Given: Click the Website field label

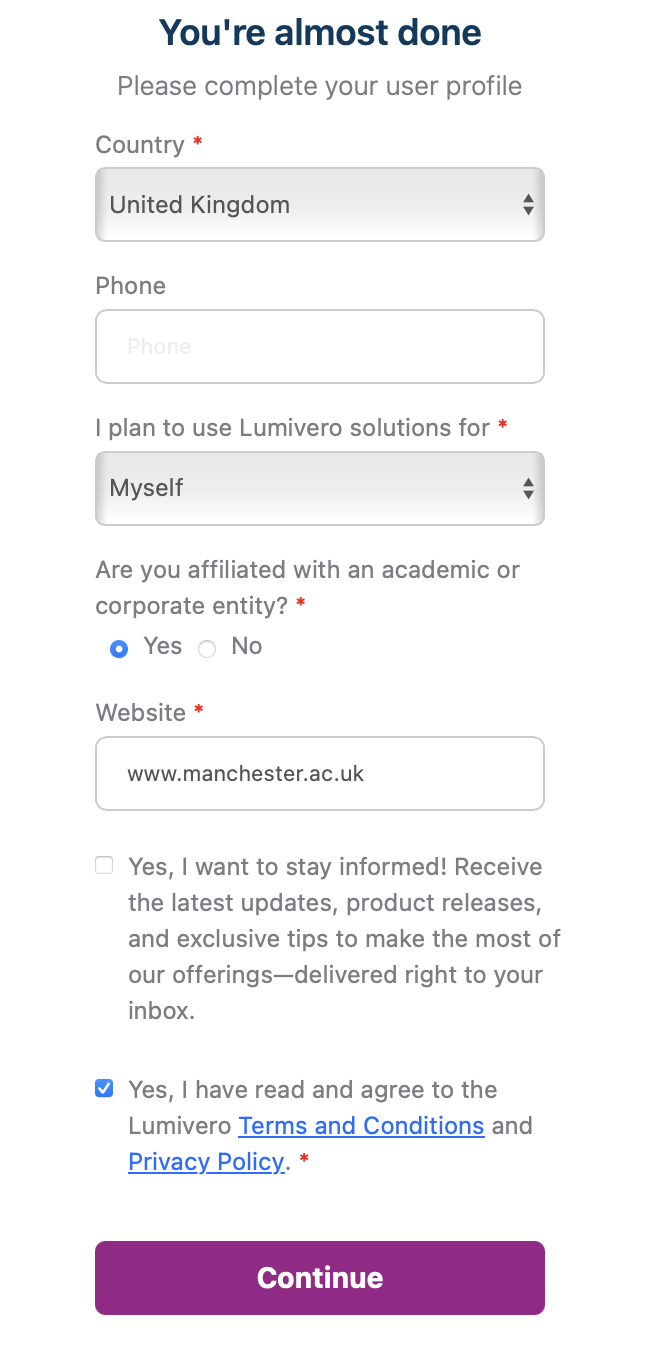Looking at the screenshot, I should click(141, 713).
